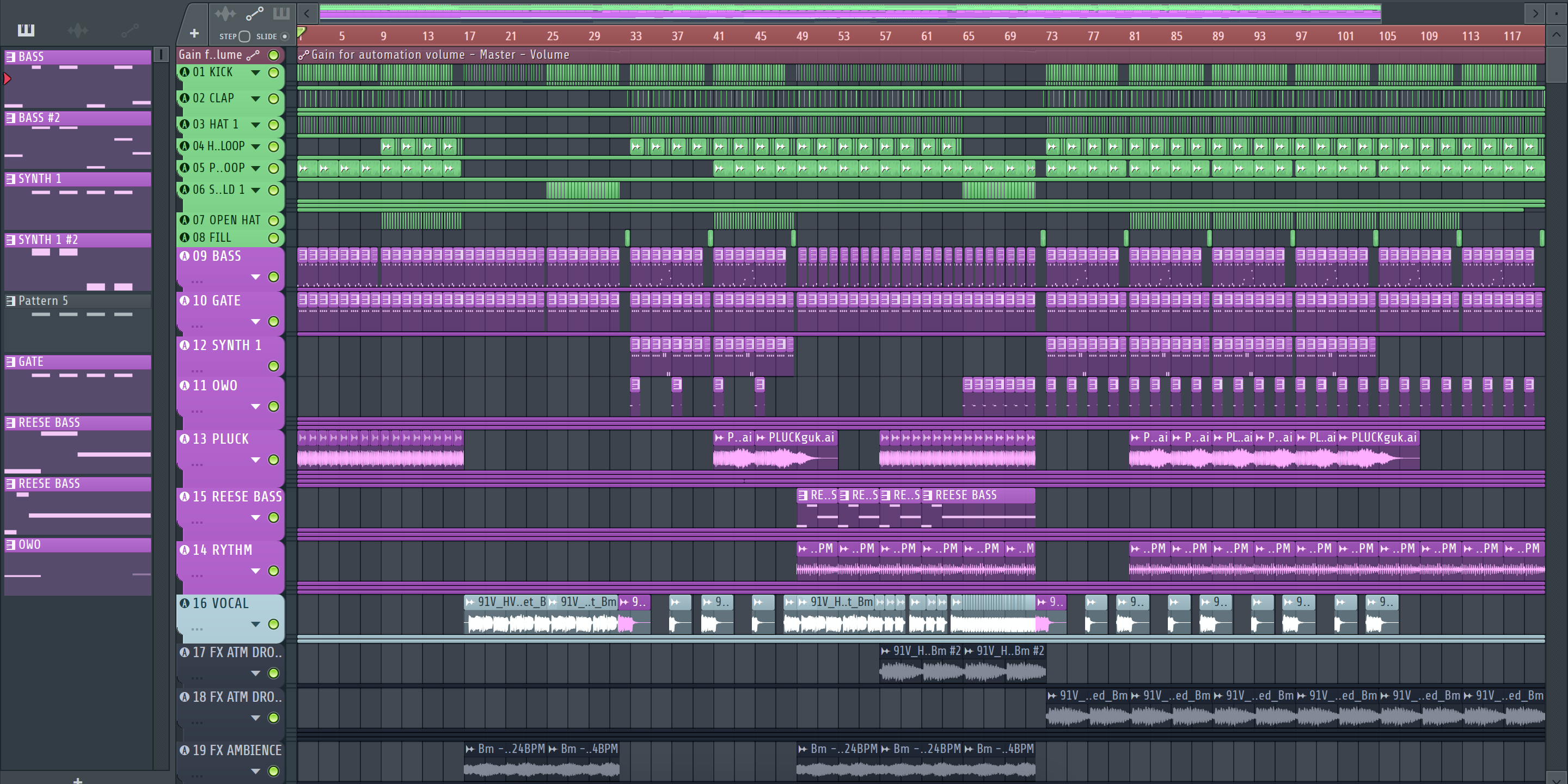Viewport: 1568px width, 784px height.
Task: Mute the 16 VOCAL track
Action: [274, 624]
